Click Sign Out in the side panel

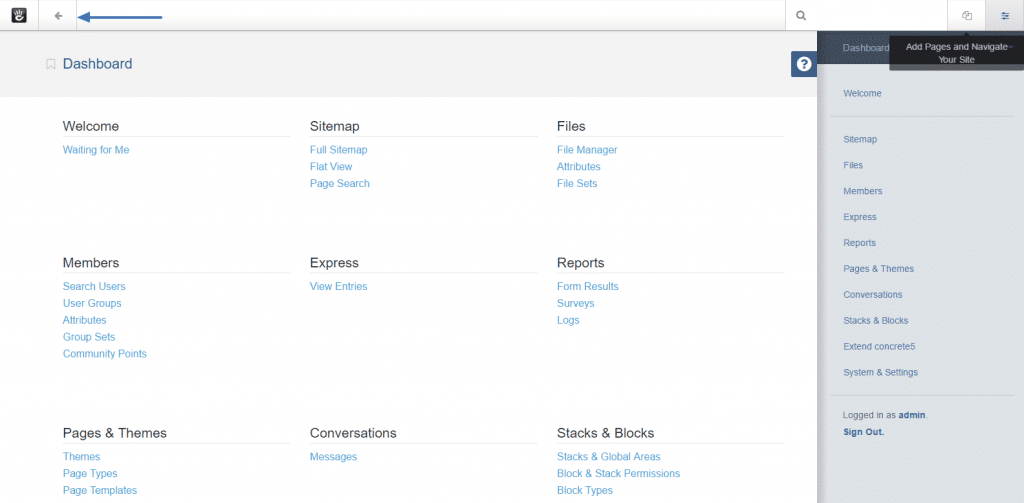tap(863, 432)
